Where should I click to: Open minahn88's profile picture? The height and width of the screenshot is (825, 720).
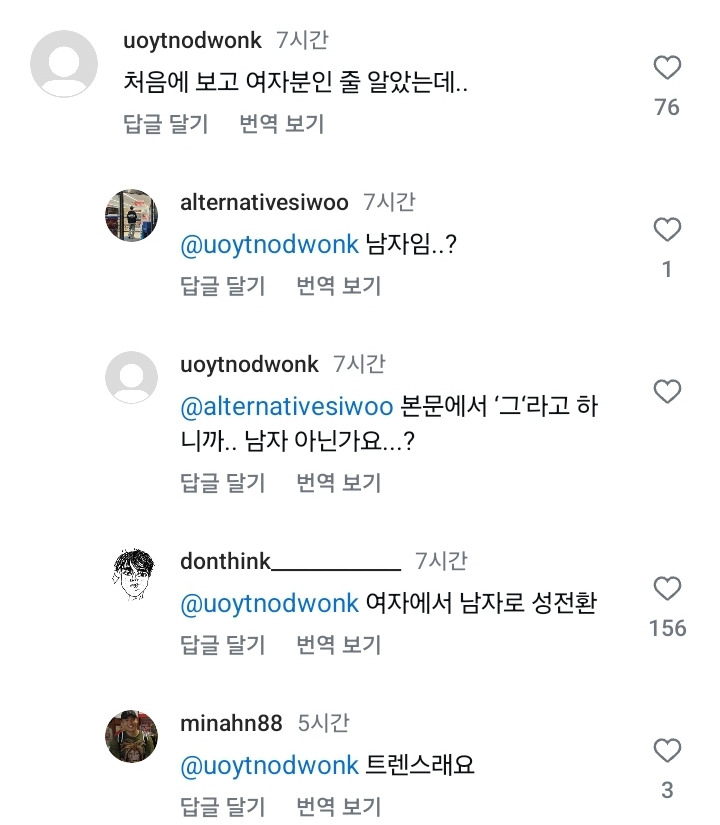pos(131,737)
